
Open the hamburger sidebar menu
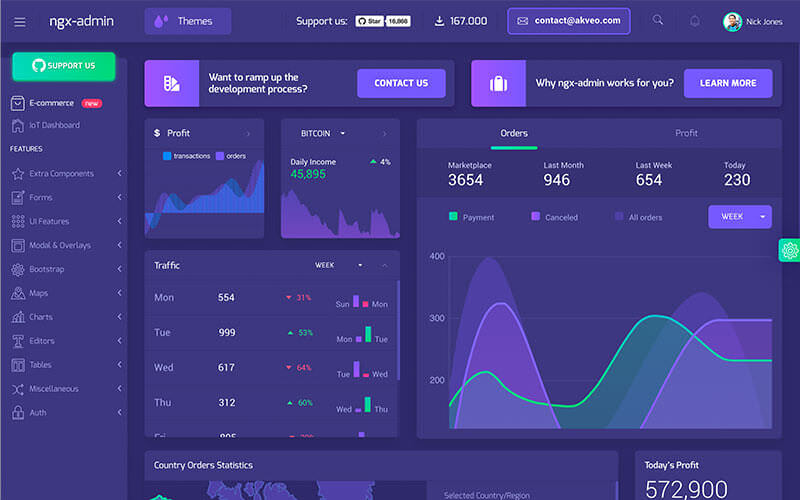click(20, 21)
